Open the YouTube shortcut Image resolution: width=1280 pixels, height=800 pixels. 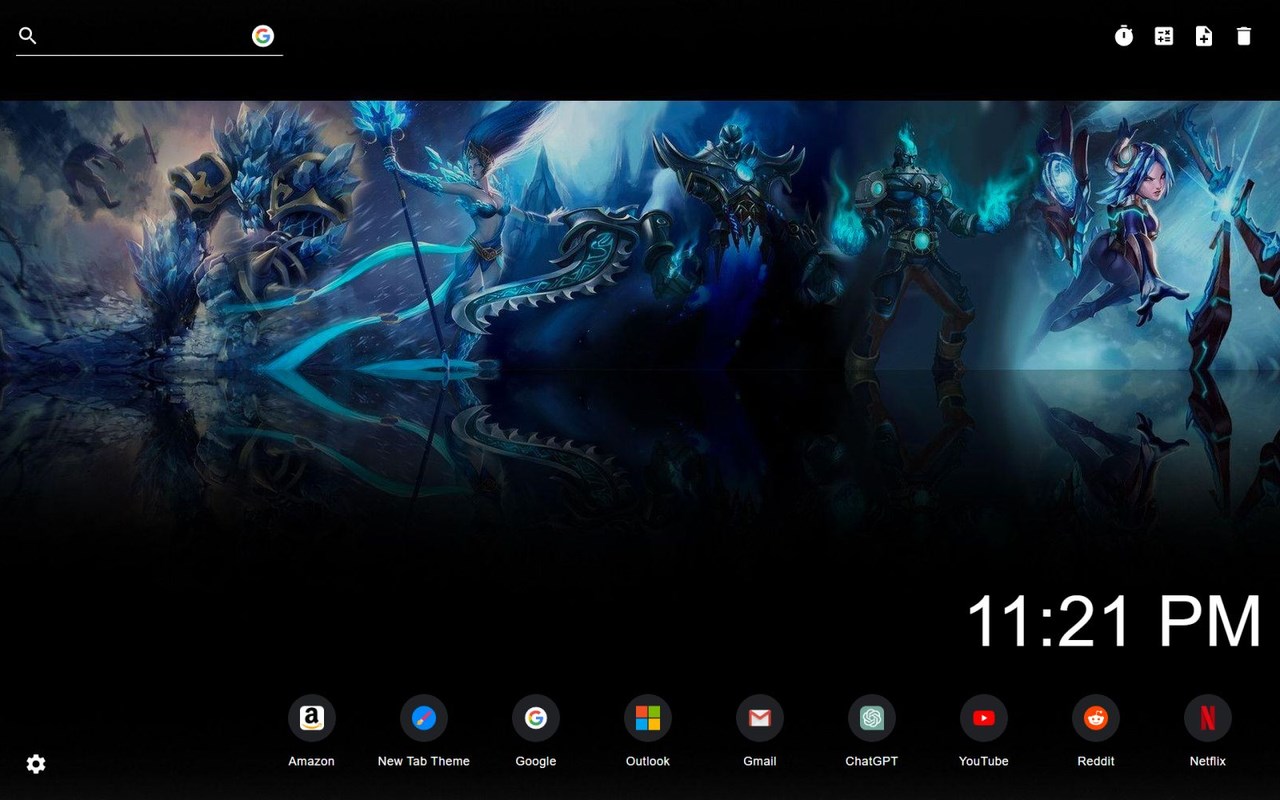(x=984, y=718)
